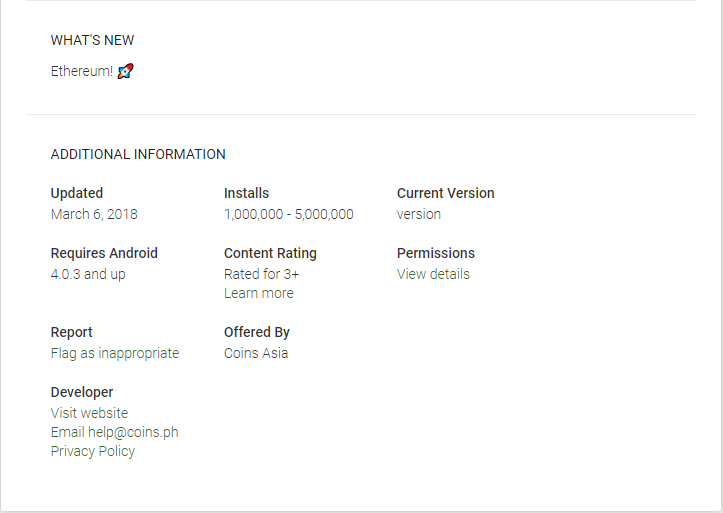The width and height of the screenshot is (723, 513).
Task: Visit the developer's website
Action: click(89, 413)
